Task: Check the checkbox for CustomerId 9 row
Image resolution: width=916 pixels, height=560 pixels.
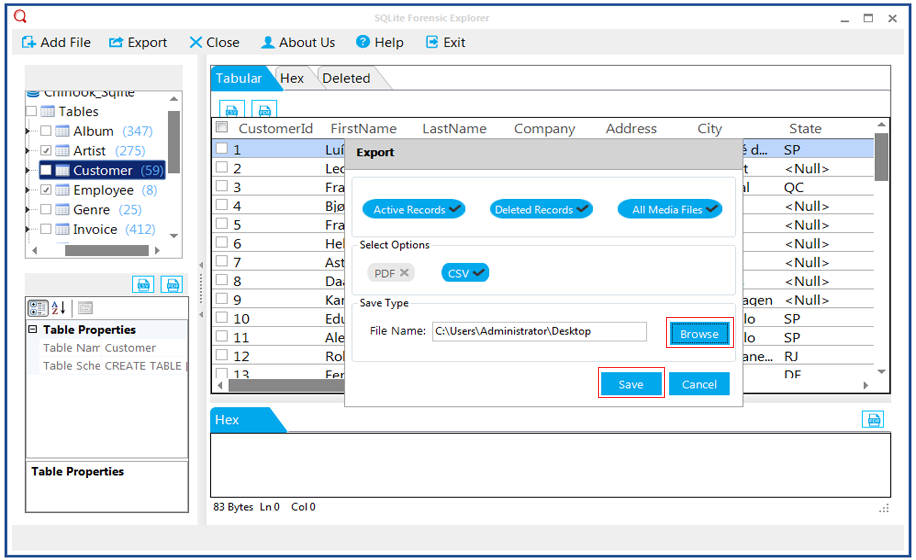Action: [222, 298]
